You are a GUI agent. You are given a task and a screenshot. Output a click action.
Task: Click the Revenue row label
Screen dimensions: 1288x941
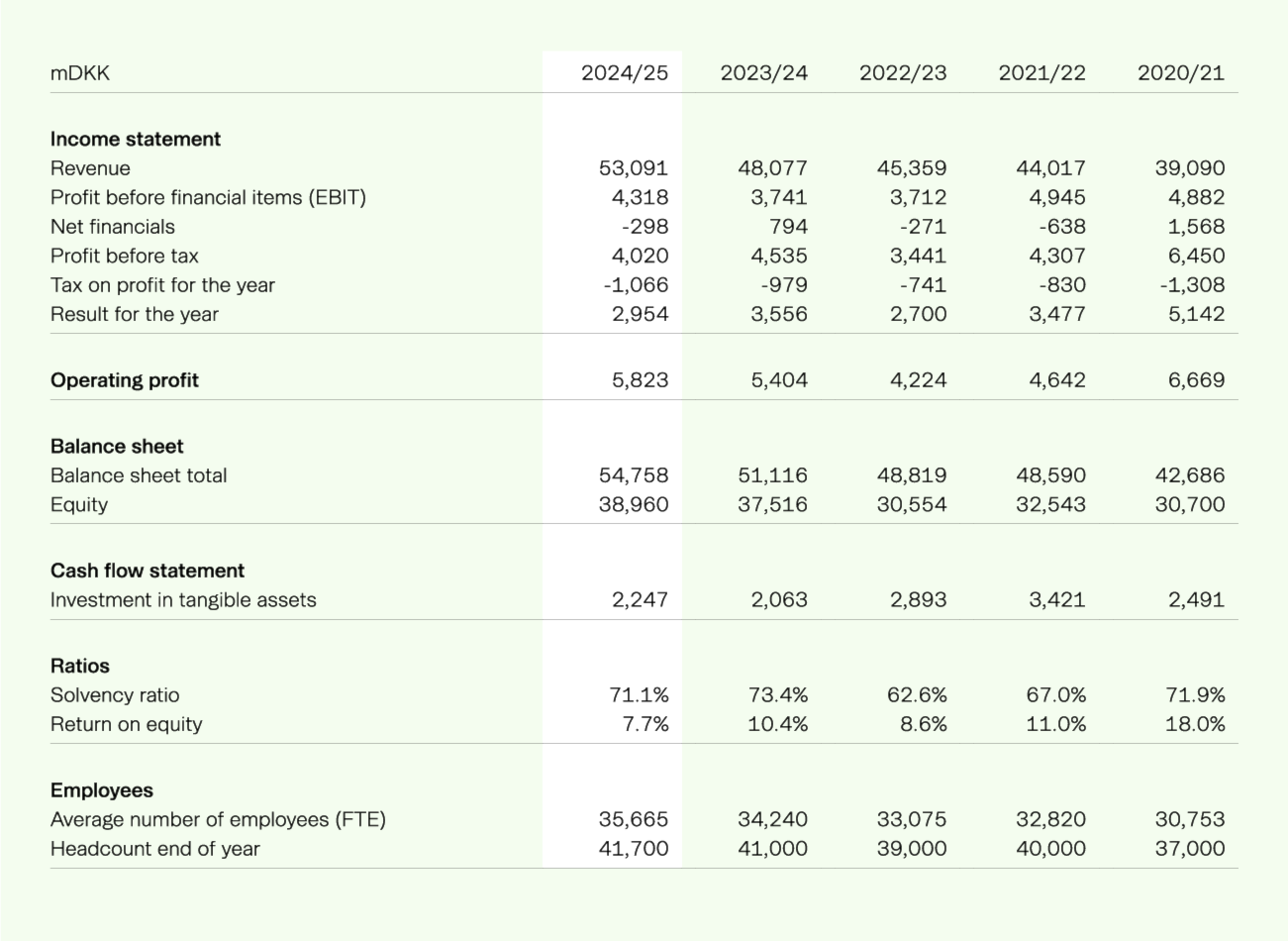coord(90,168)
